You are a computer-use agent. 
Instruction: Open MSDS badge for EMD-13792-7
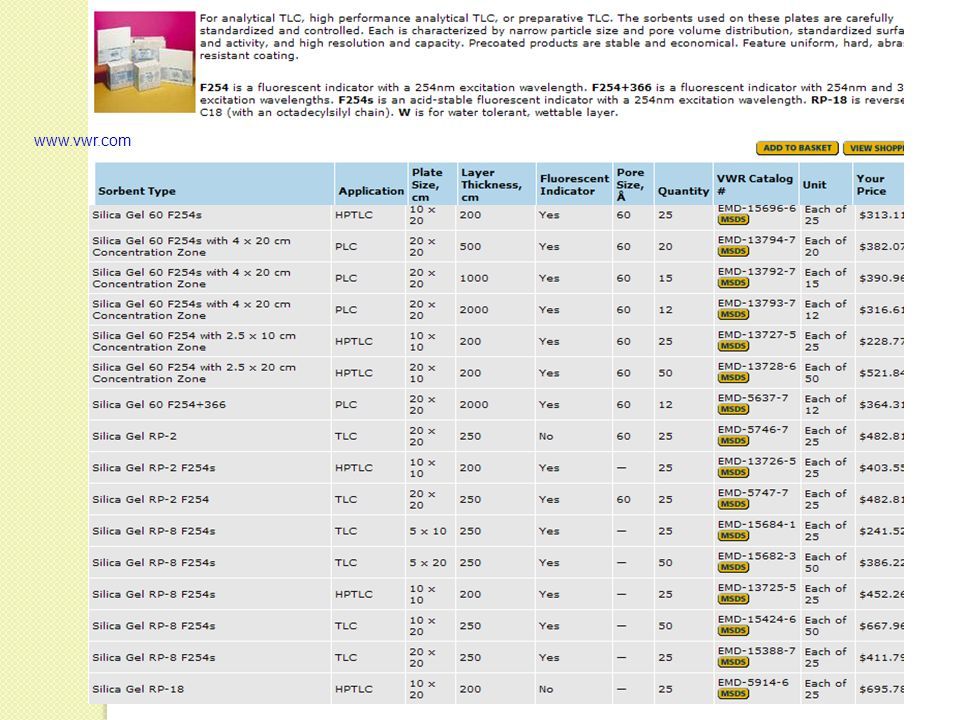point(733,283)
